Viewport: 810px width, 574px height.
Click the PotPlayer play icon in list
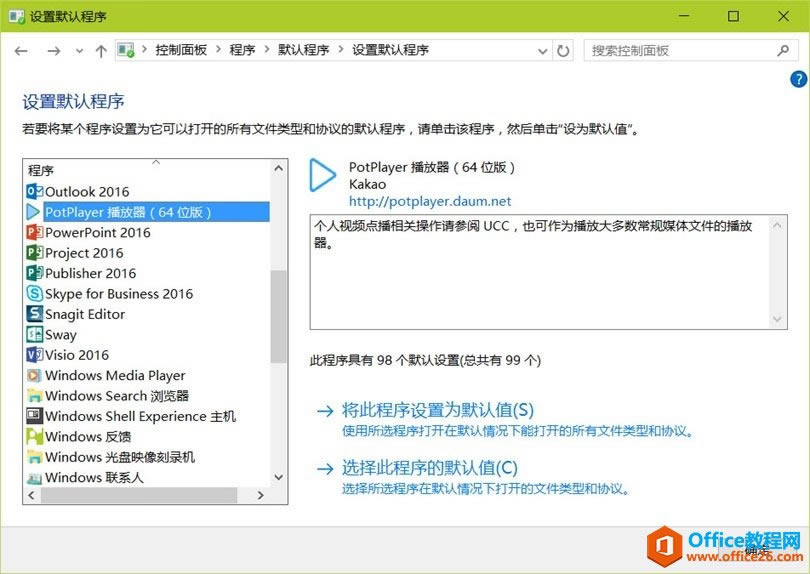coord(33,212)
